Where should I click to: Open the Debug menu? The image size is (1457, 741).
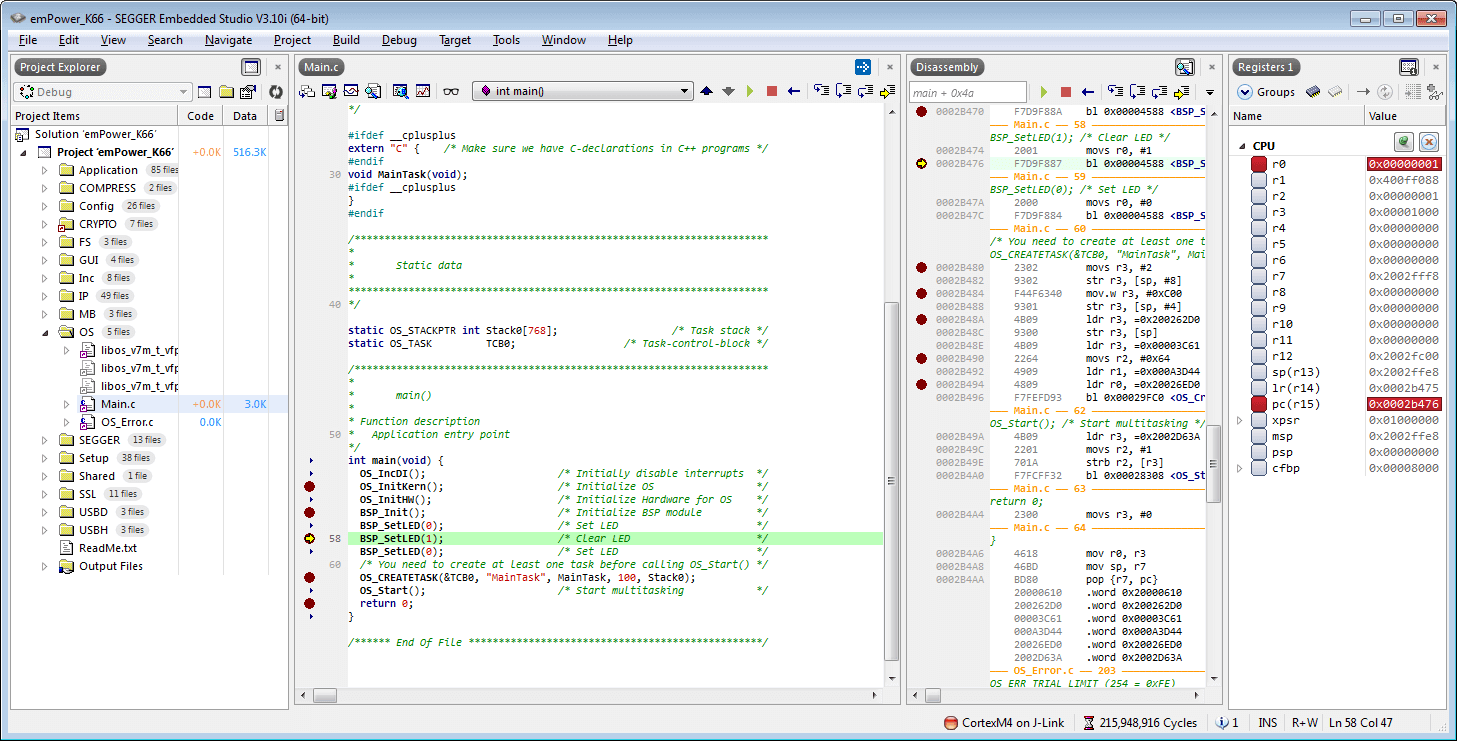pos(399,40)
